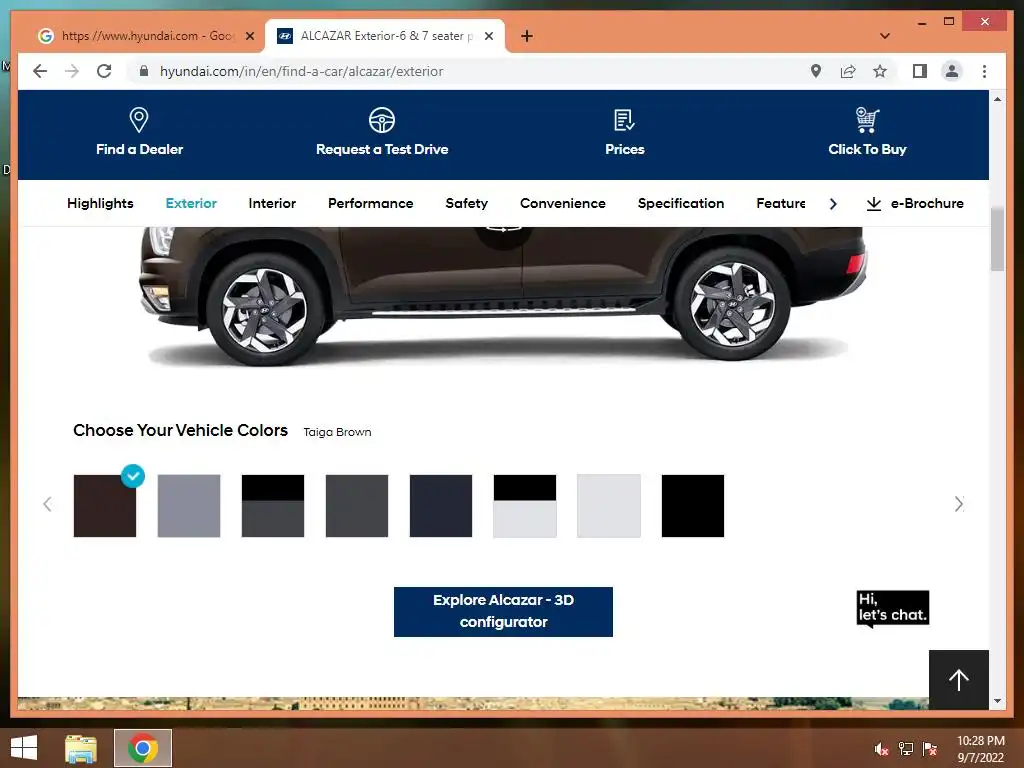Select the light grey color swatch after brown
Viewport: 1024px width, 768px height.
pyautogui.click(x=189, y=505)
